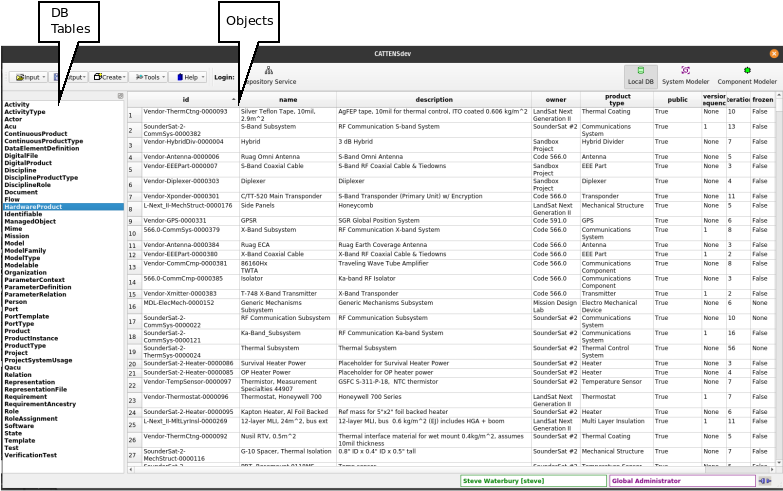Click product type cell Thermostat

click(617, 400)
